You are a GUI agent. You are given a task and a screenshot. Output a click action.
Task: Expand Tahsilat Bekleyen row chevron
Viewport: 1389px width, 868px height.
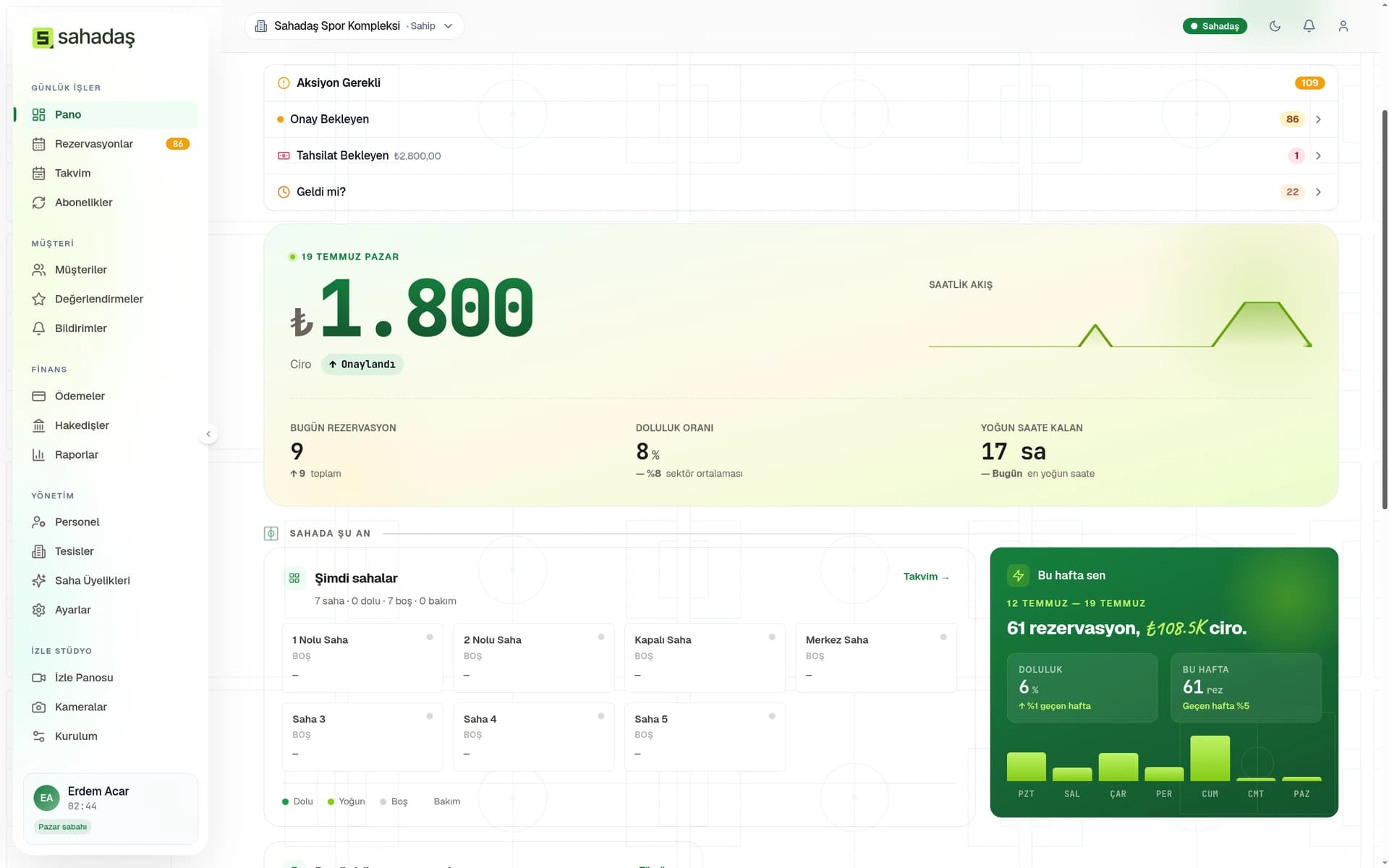[1318, 156]
